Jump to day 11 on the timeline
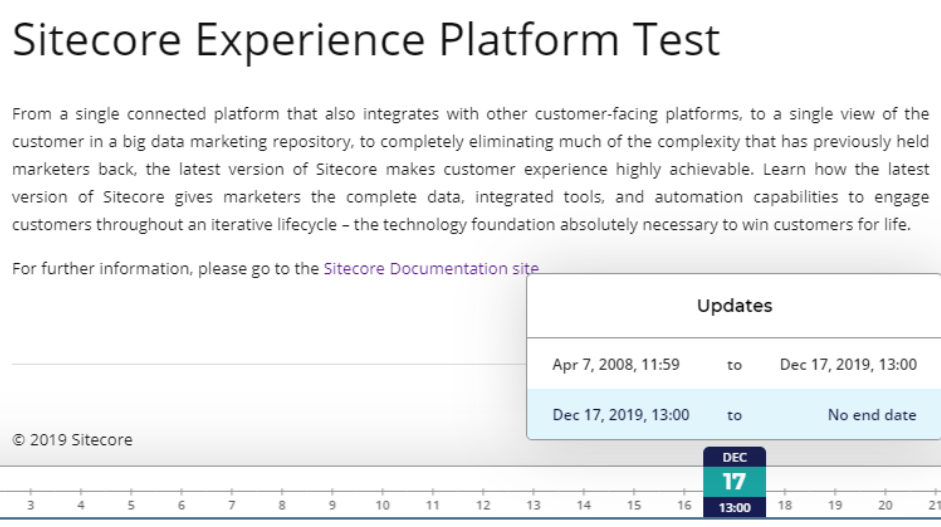The height and width of the screenshot is (527, 941). pyautogui.click(x=433, y=505)
